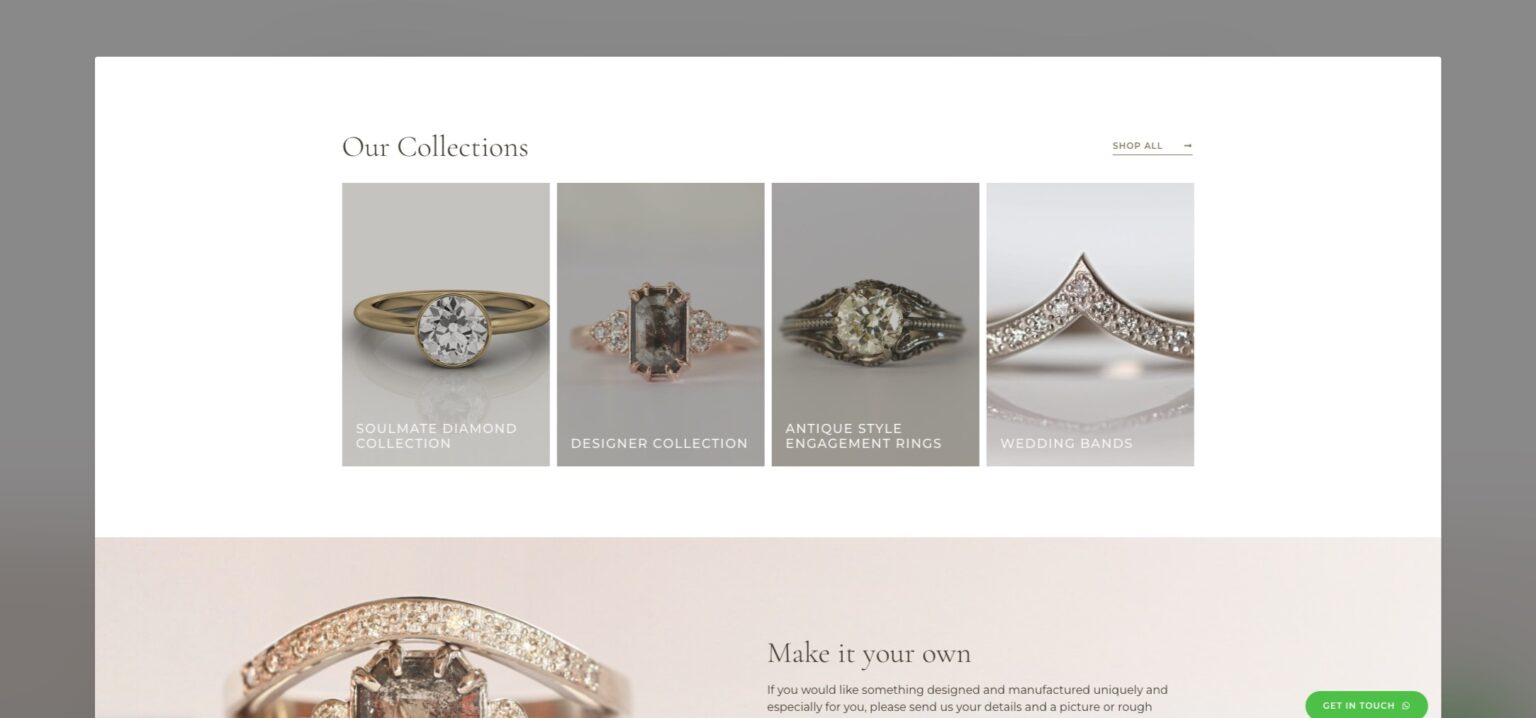Open the Designer Collection label
This screenshot has width=1536, height=718.
pos(659,443)
